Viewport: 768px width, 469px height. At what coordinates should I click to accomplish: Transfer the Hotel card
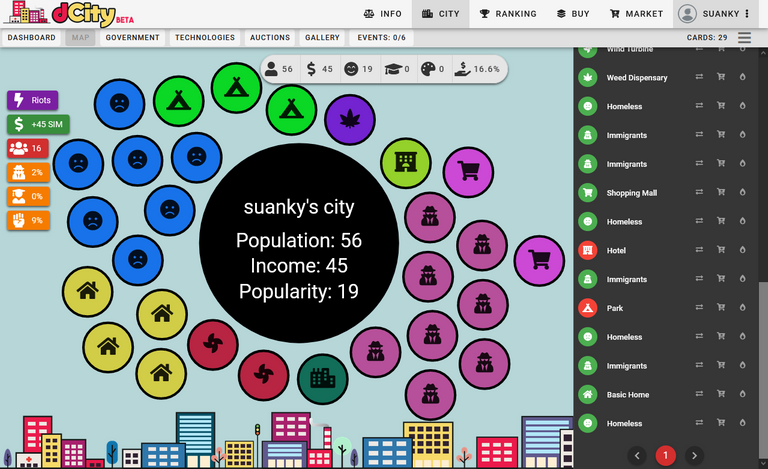click(x=699, y=250)
